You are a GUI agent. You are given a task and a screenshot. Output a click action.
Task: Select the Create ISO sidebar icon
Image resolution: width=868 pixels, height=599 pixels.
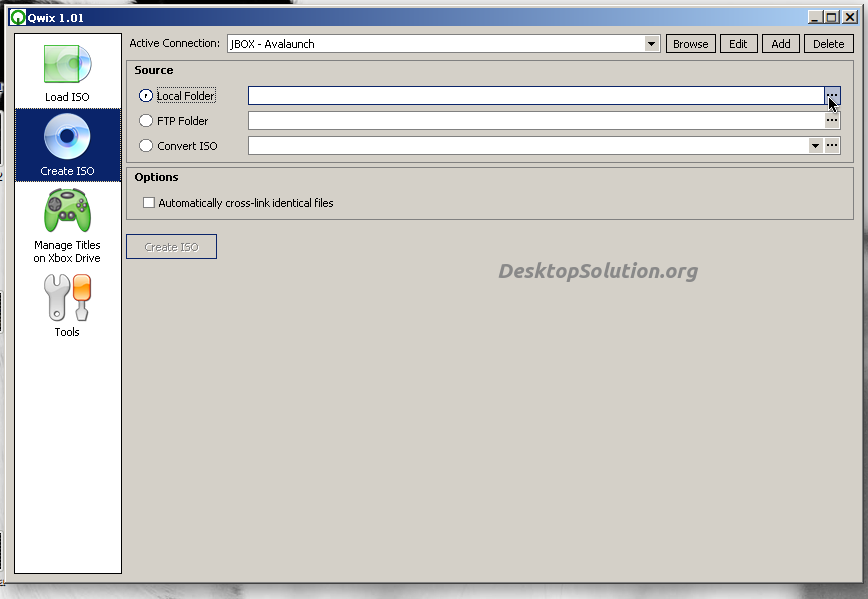68,145
